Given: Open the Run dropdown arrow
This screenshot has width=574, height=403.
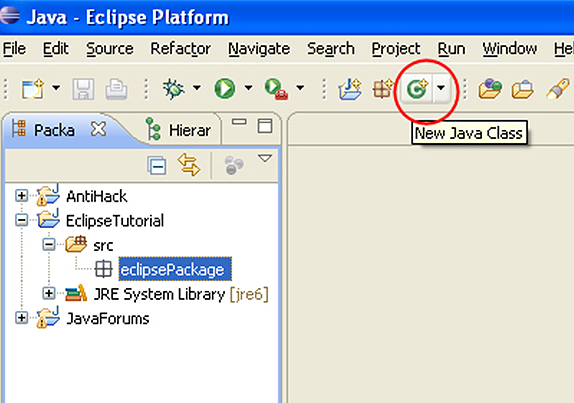Looking at the screenshot, I should coord(249,88).
